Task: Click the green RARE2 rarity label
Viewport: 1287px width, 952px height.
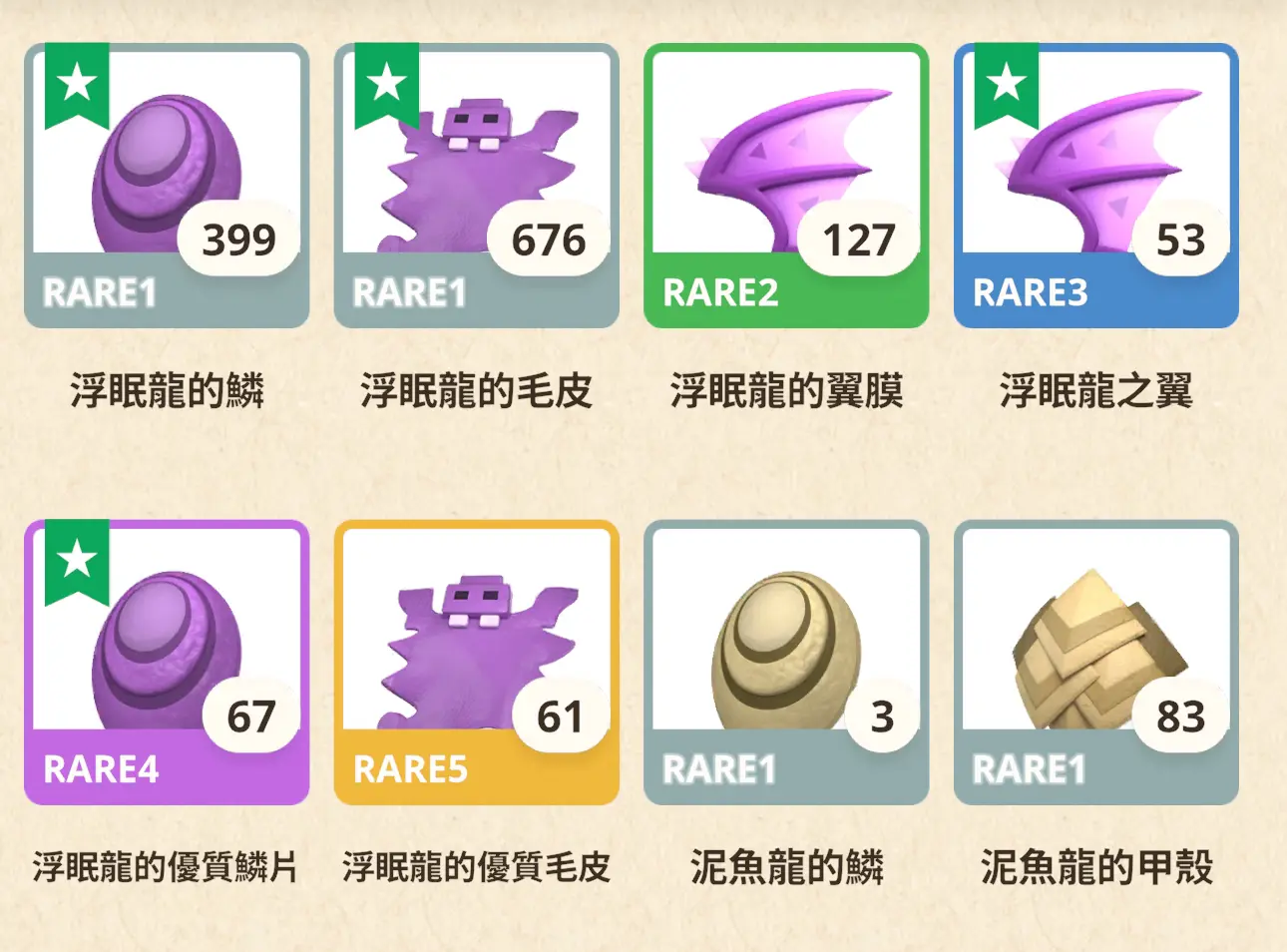Action: 720,292
